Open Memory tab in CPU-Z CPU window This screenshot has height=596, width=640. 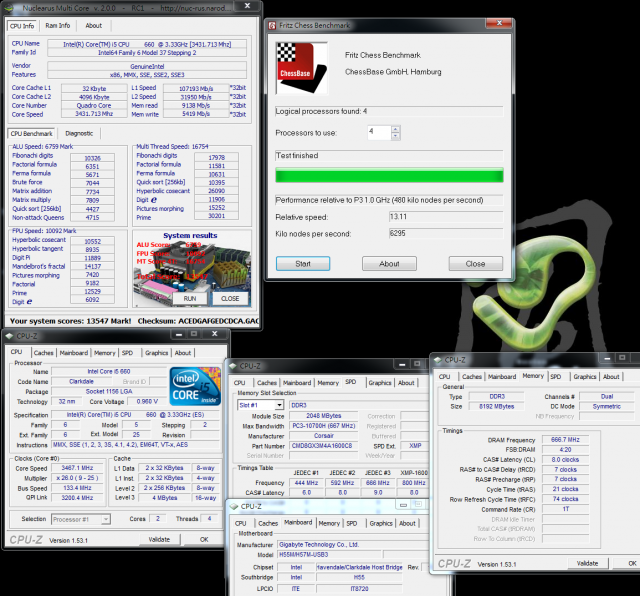104,353
